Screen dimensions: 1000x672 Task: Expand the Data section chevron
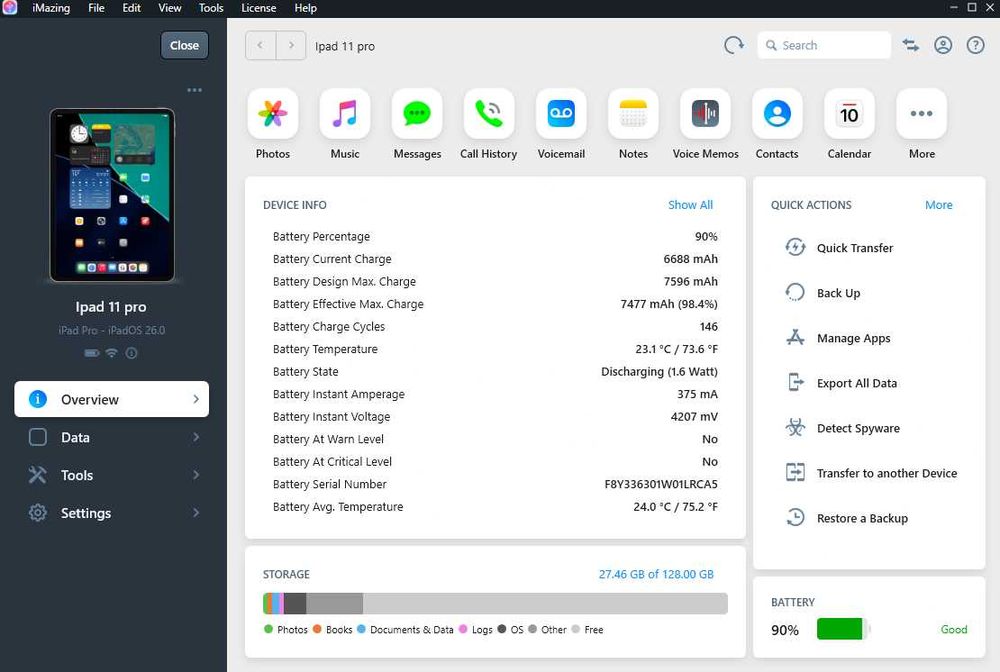(x=196, y=437)
